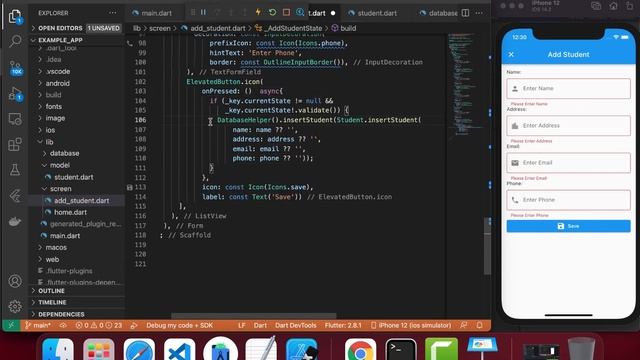640x360 pixels.
Task: Split the editor right
Action: point(465,13)
